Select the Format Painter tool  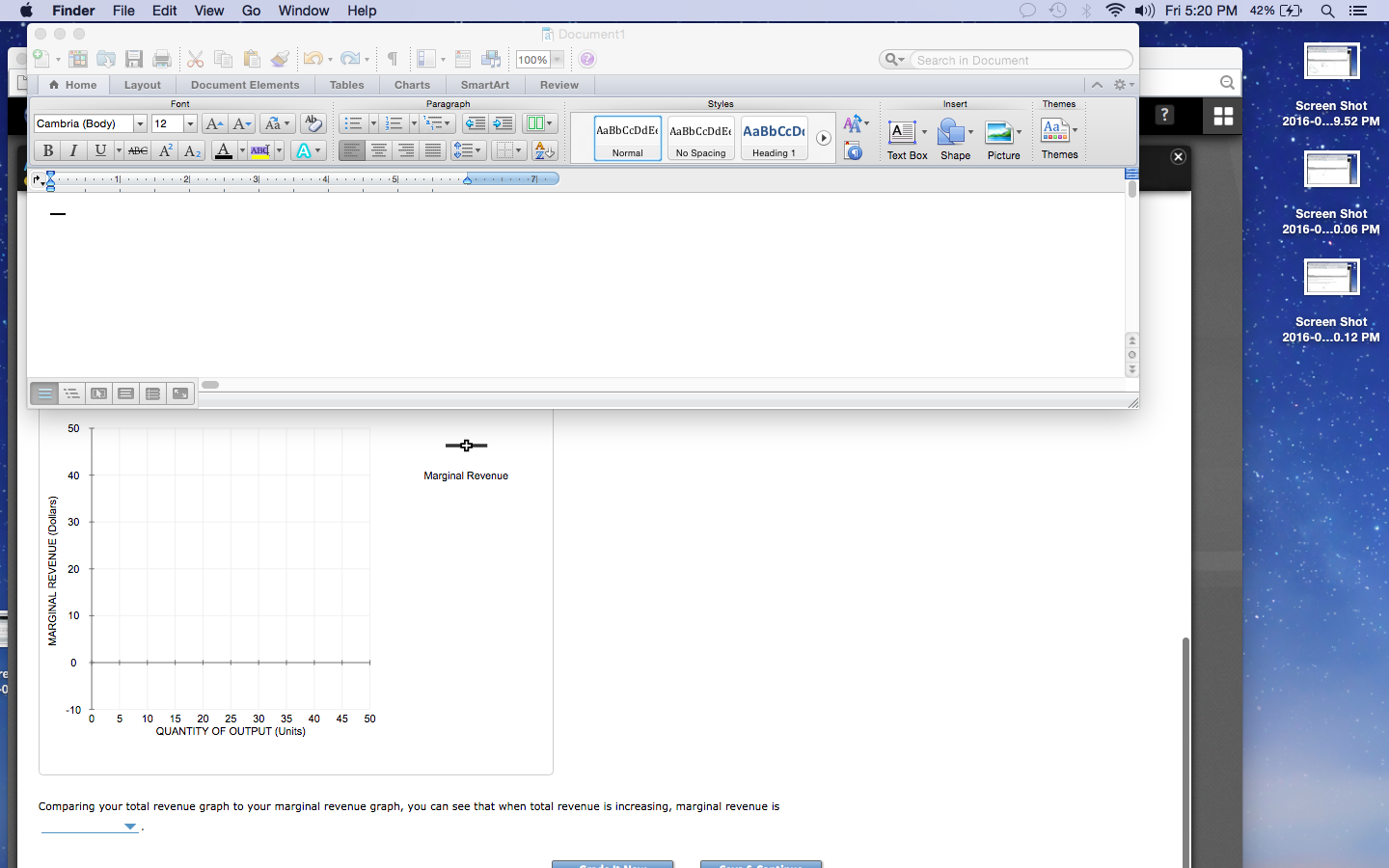[279, 59]
